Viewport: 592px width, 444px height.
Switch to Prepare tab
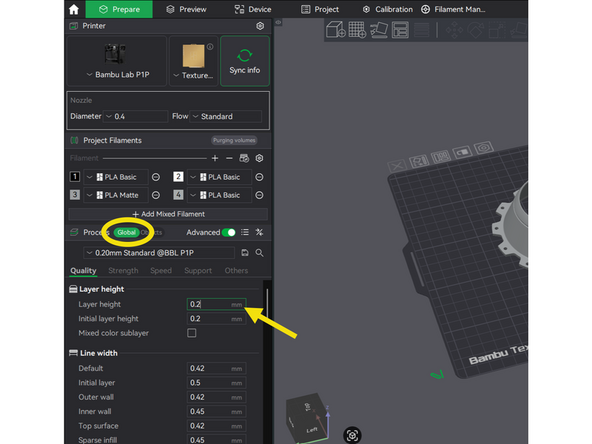click(119, 9)
